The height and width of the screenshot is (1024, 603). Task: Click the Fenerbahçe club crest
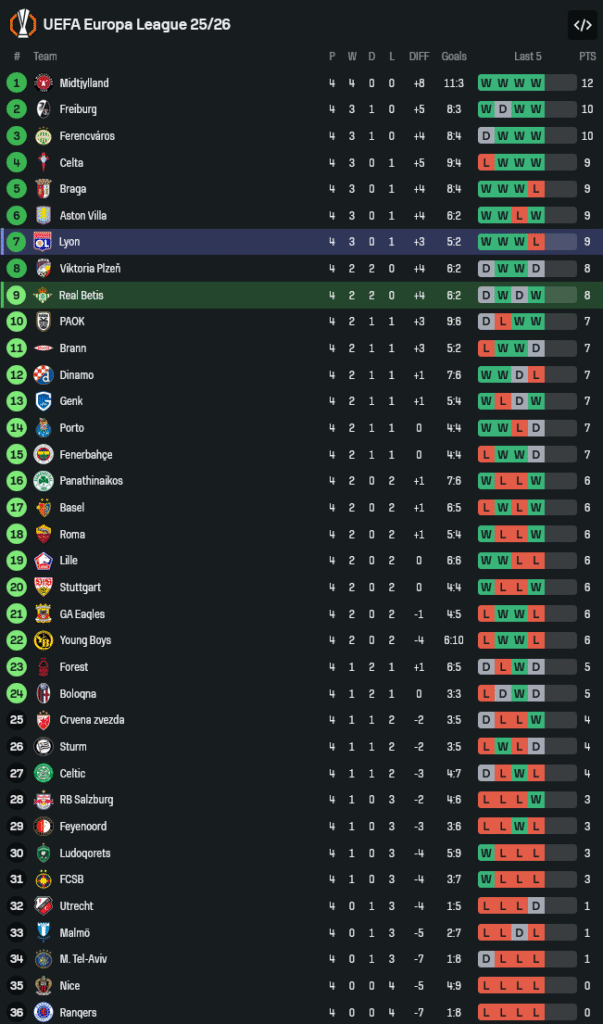point(43,455)
